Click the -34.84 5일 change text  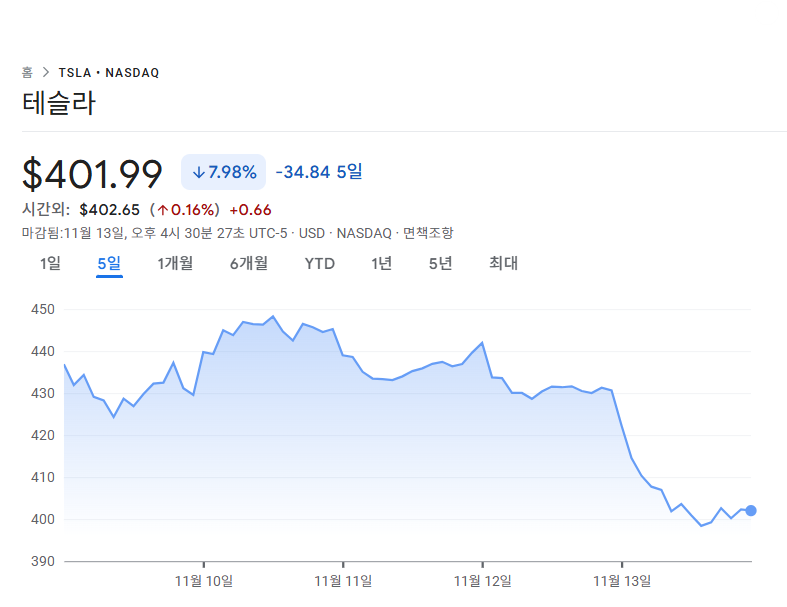pyautogui.click(x=319, y=172)
